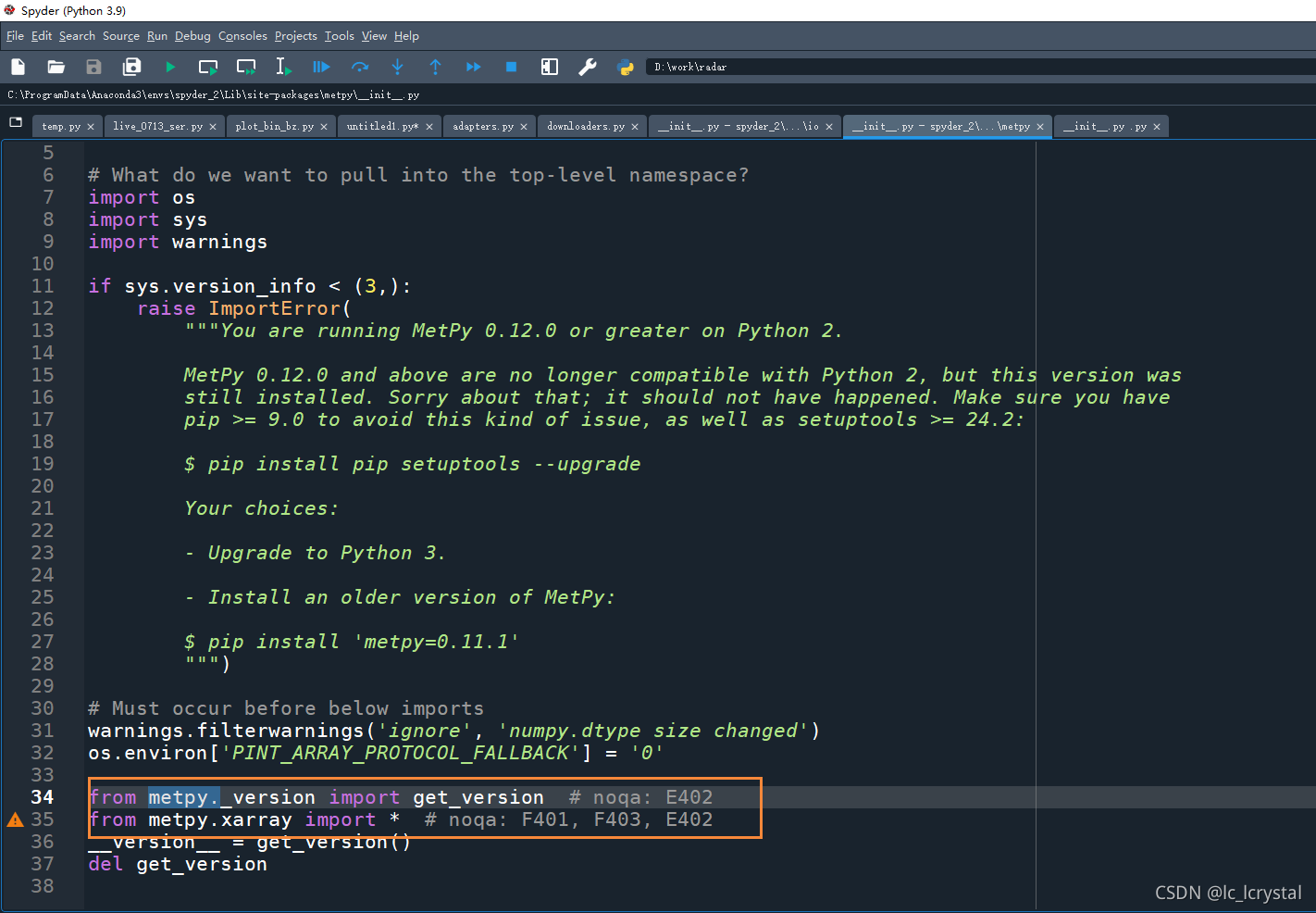Viewport: 1316px width, 913px height.
Task: Open the Debug menu
Action: click(192, 36)
